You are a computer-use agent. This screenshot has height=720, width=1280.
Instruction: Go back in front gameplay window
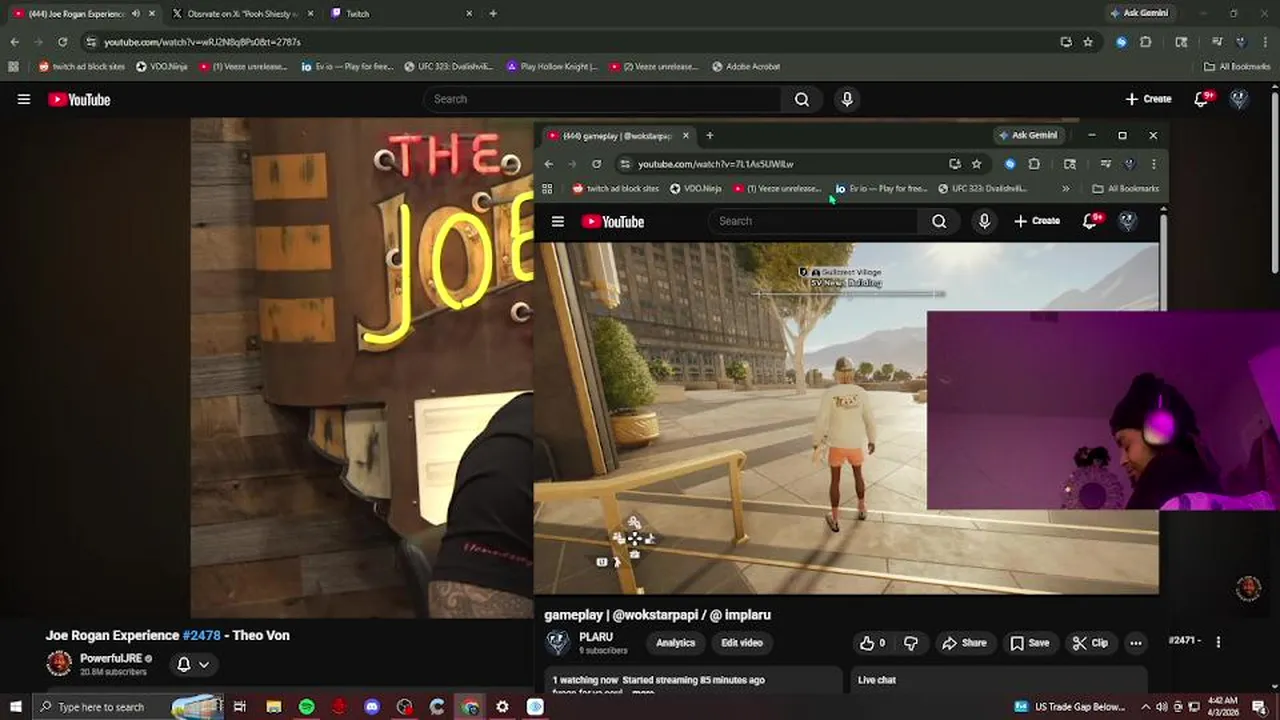tap(549, 164)
